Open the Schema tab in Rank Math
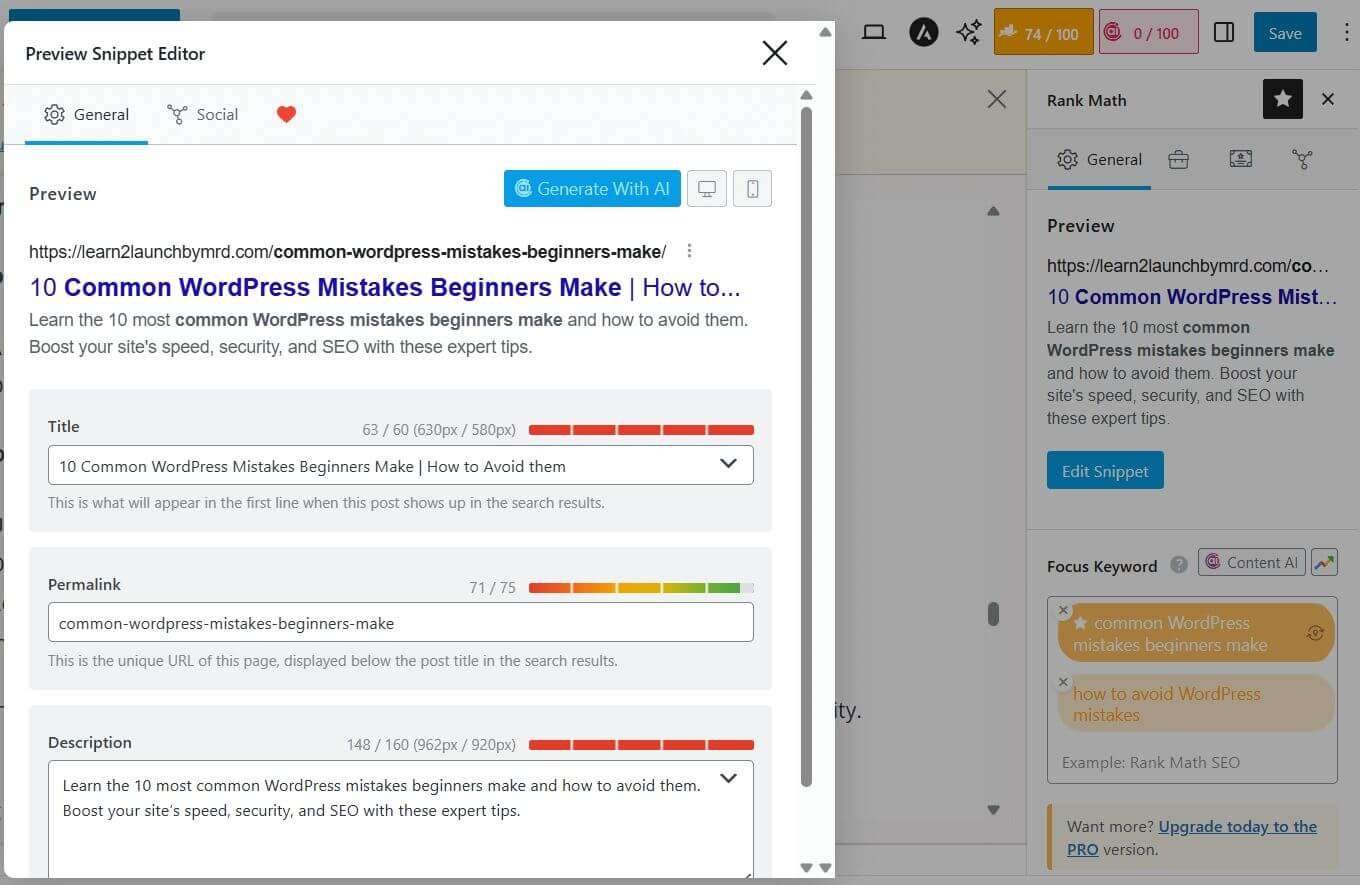The height and width of the screenshot is (885, 1360). coord(1240,159)
